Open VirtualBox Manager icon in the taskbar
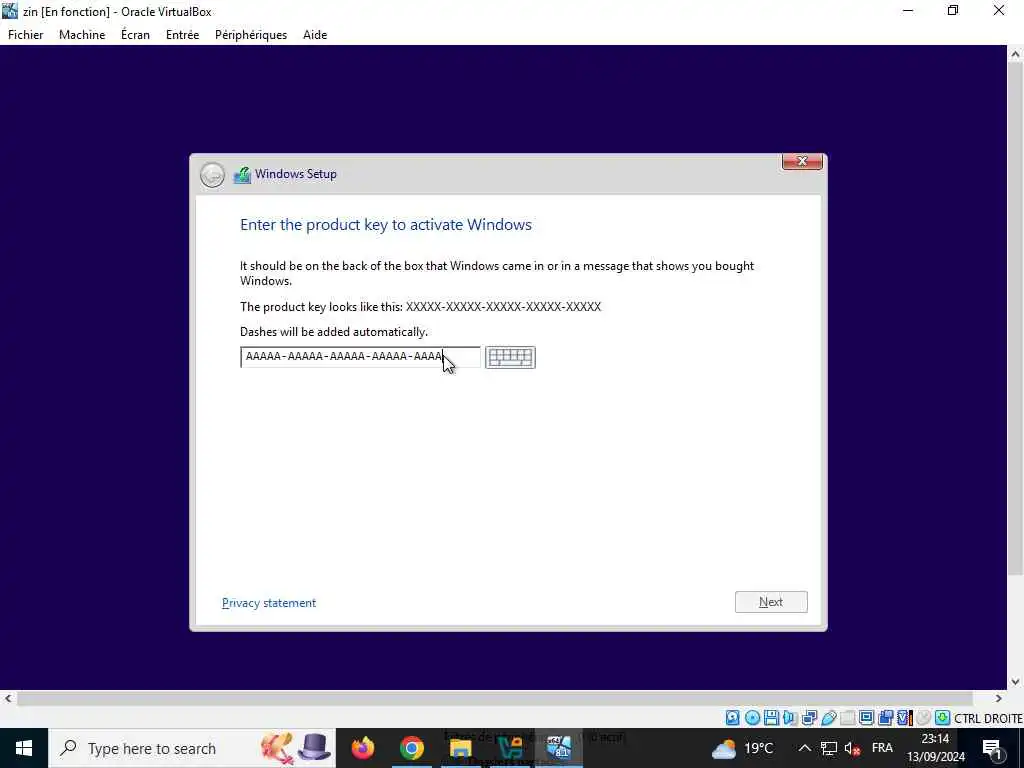1024x768 pixels. coord(509,748)
